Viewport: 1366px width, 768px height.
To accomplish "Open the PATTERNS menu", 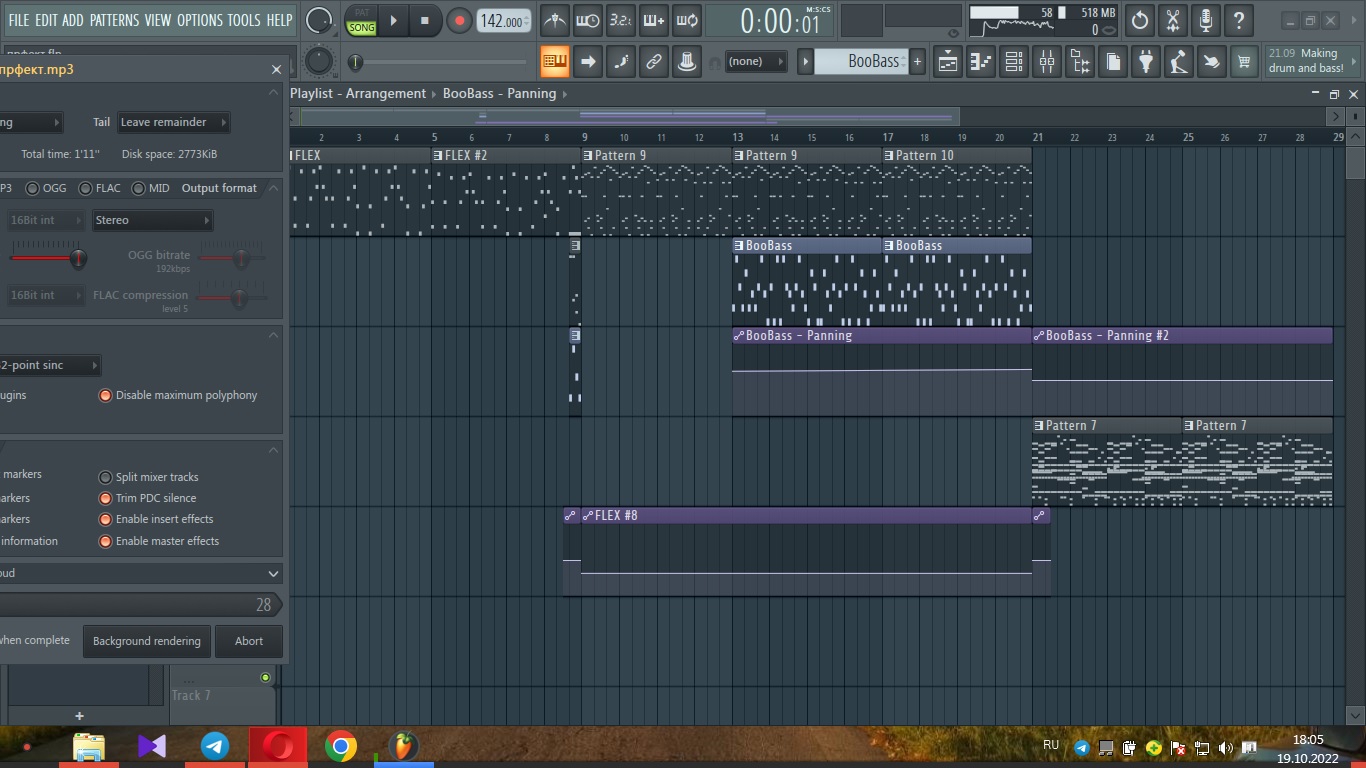I will point(114,20).
